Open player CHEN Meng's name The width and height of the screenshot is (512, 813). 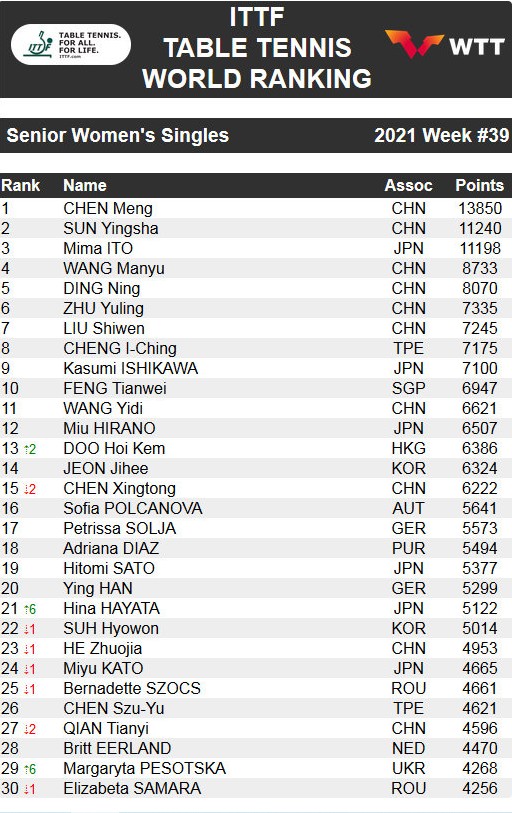click(108, 208)
